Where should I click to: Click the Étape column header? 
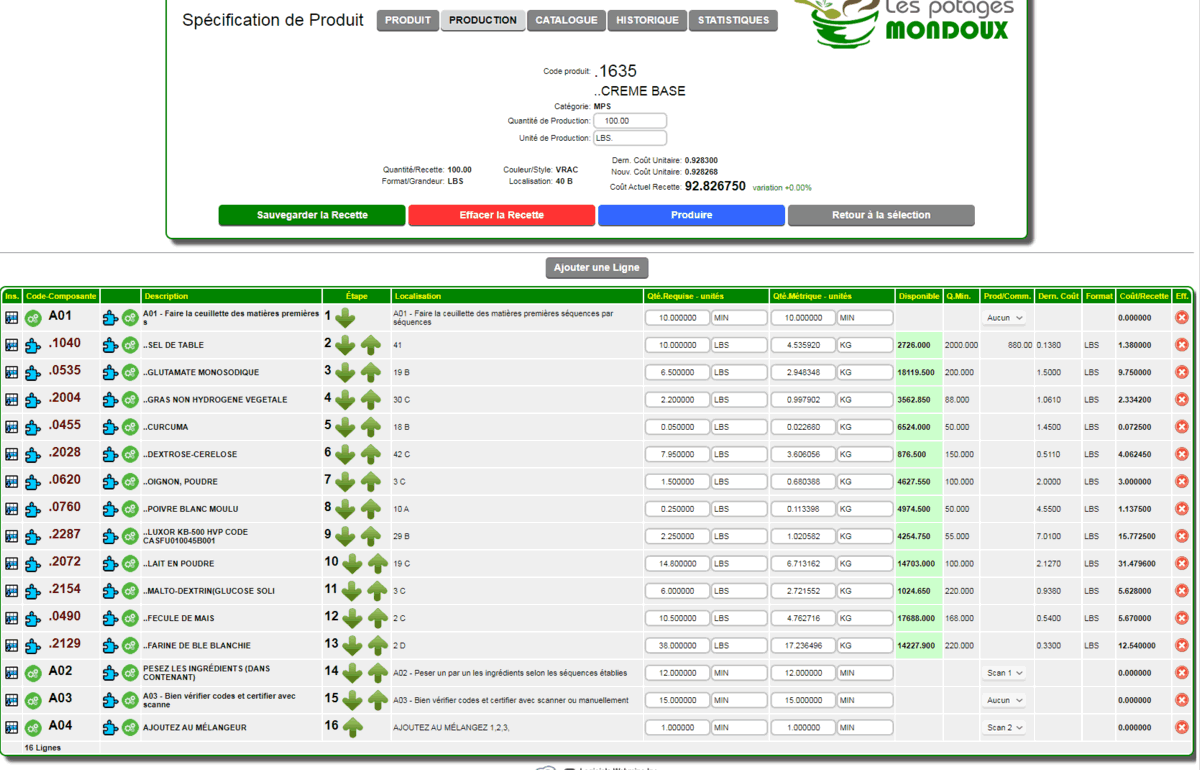coord(357,296)
